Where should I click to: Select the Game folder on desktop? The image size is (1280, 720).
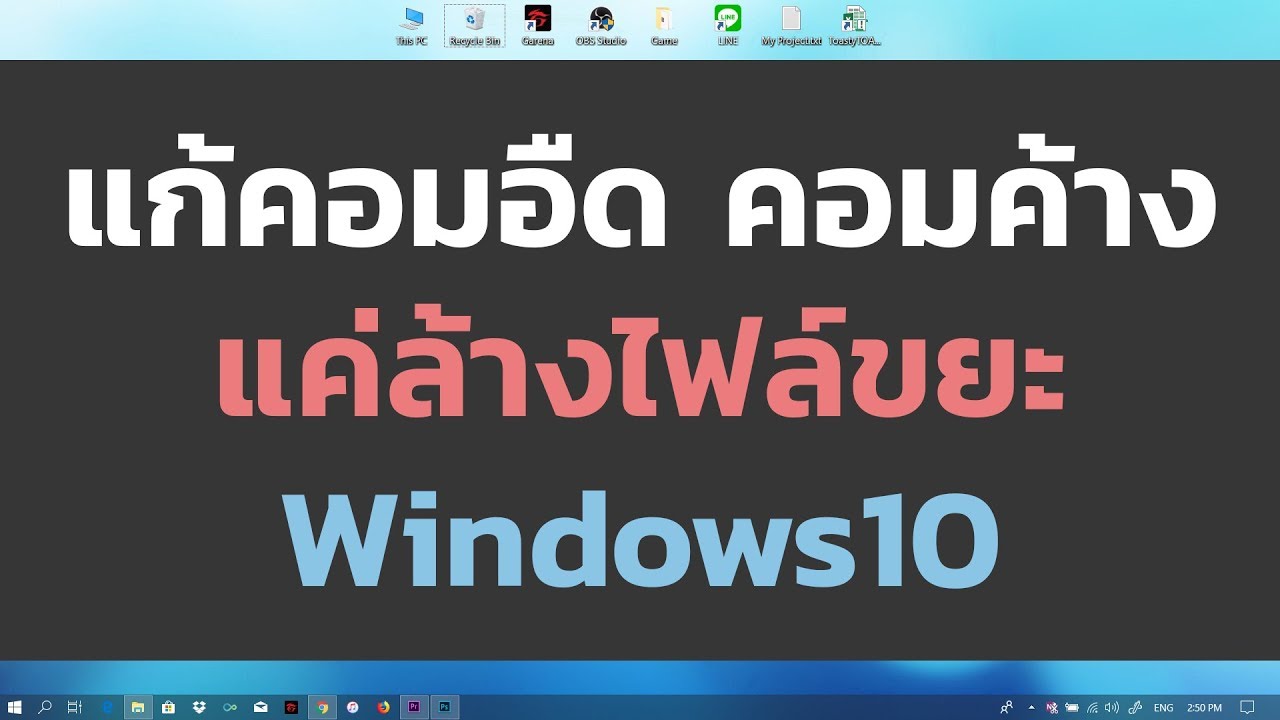[664, 26]
